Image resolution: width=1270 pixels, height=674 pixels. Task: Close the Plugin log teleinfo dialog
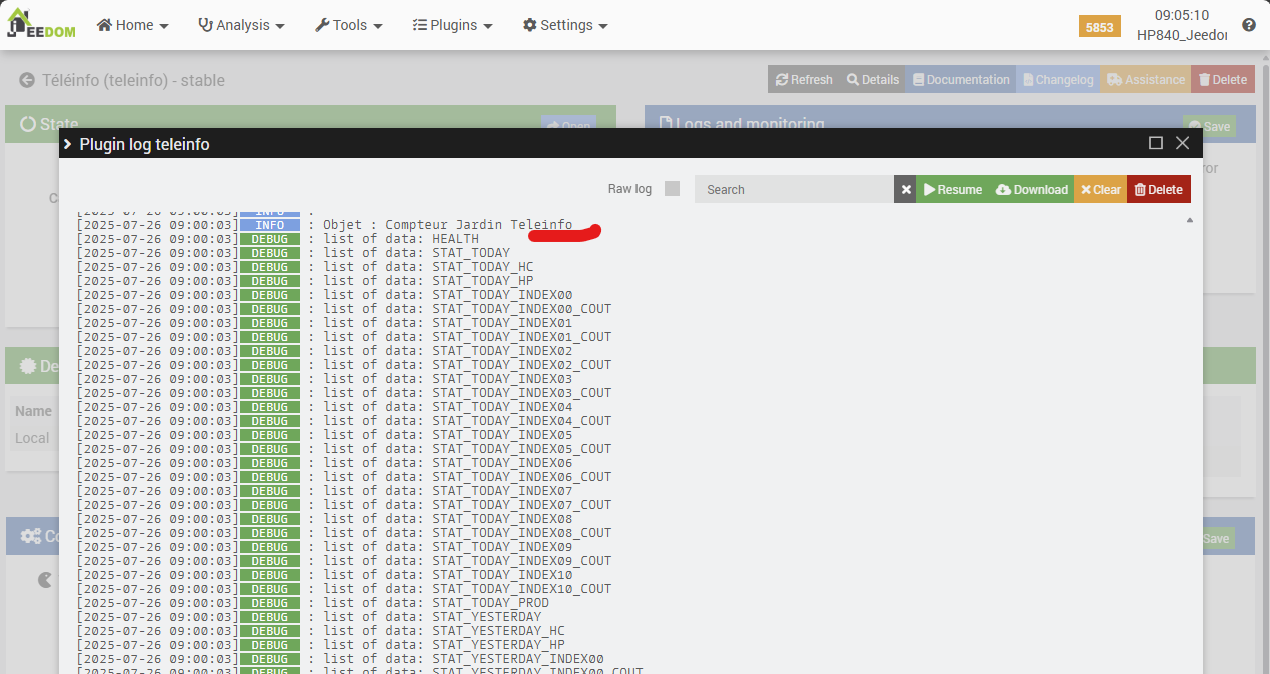(1182, 143)
